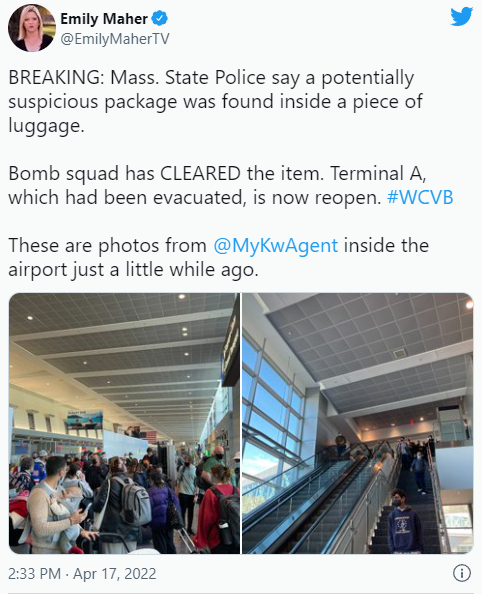Click the gray backpack in left photo
482x594 pixels.
(x=133, y=502)
